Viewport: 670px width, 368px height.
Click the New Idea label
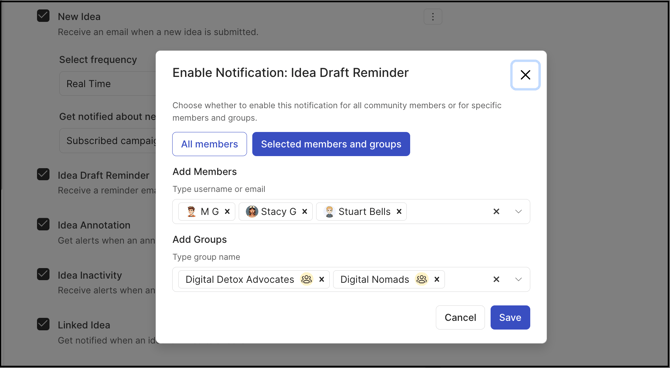coord(79,17)
